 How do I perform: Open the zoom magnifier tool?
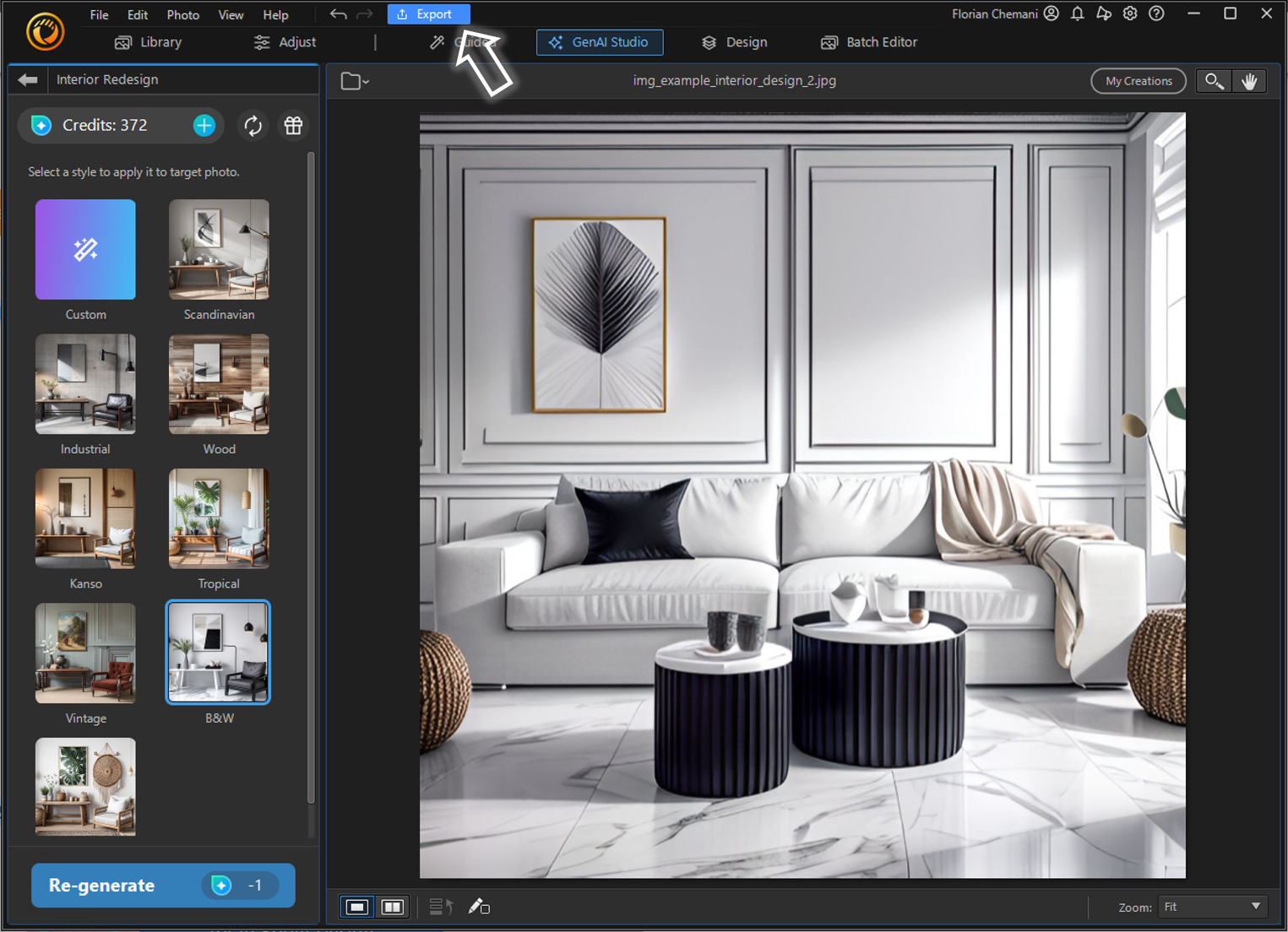(1214, 80)
